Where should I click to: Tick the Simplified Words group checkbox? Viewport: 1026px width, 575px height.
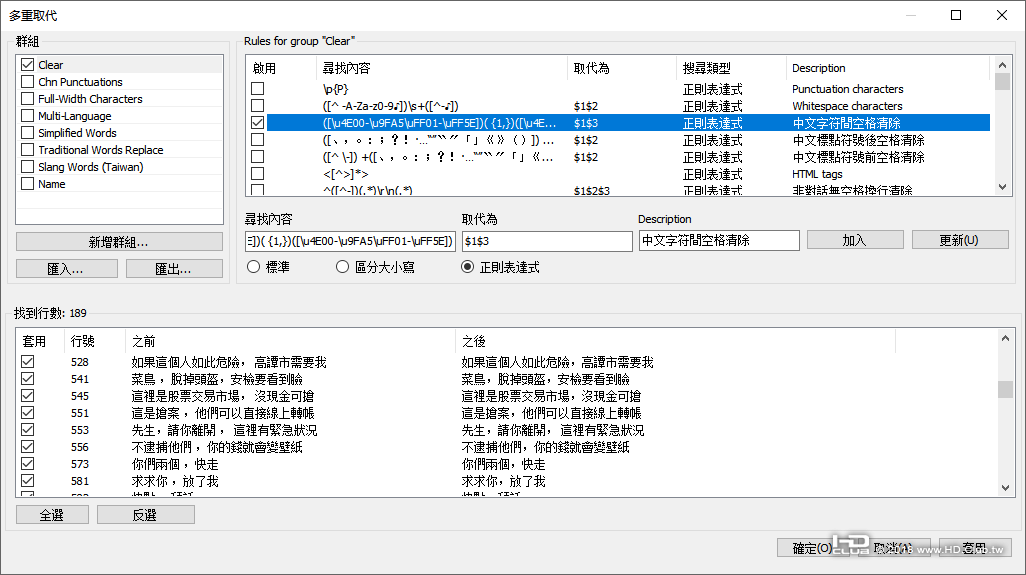point(27,133)
